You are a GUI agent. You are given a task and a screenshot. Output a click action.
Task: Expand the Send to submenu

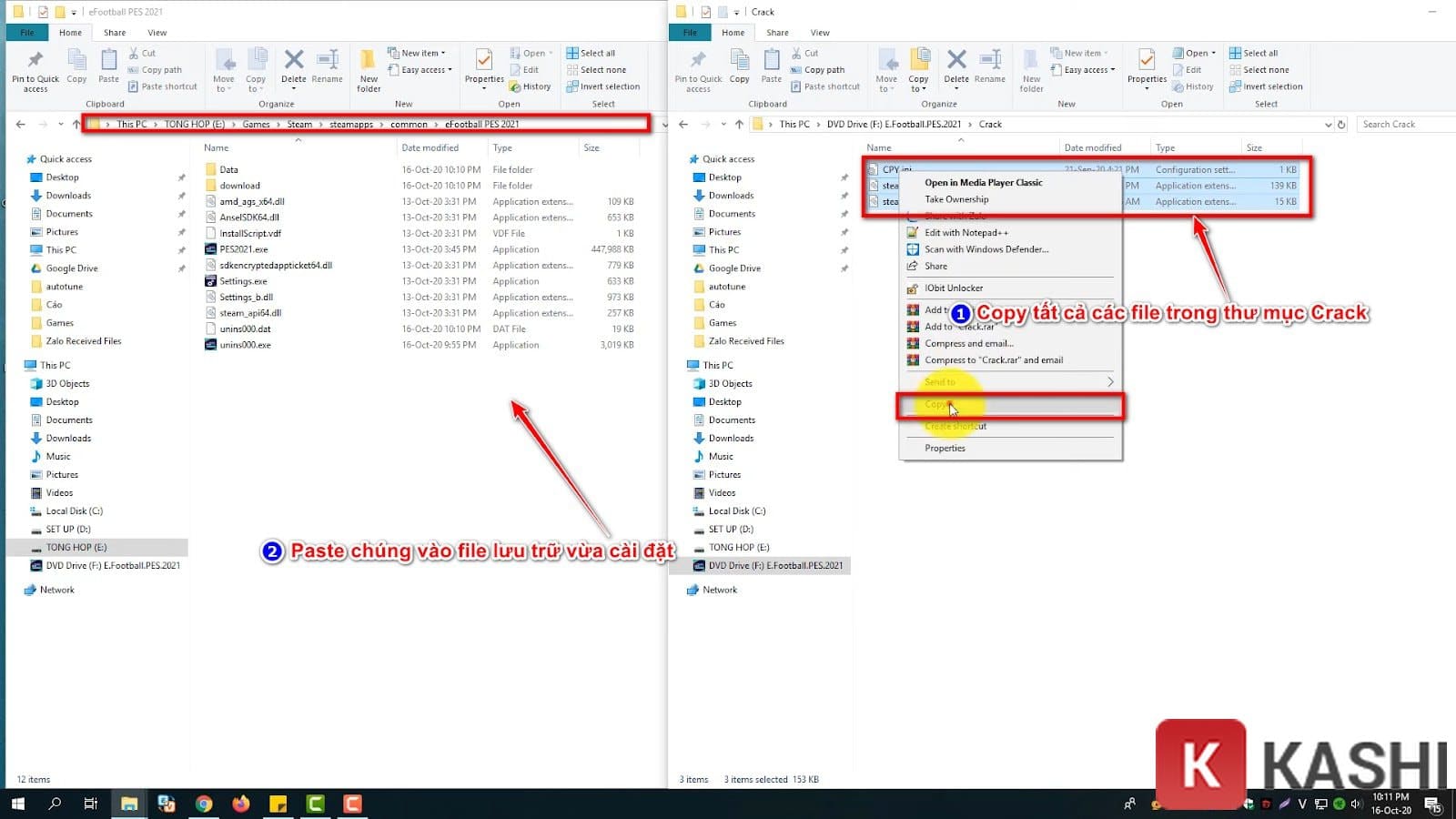click(941, 382)
